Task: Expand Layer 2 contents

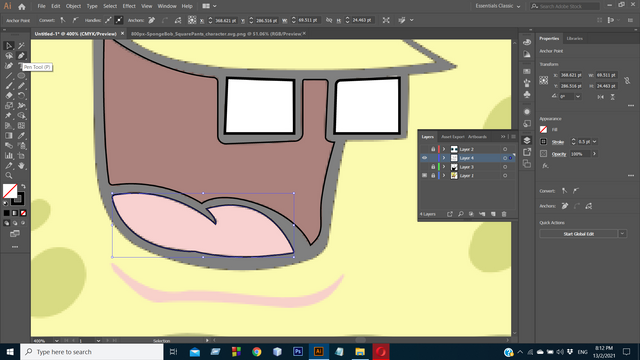Action: coord(444,149)
